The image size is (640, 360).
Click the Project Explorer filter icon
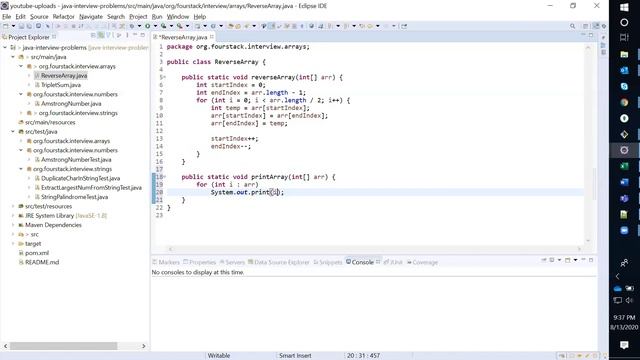(x=109, y=36)
